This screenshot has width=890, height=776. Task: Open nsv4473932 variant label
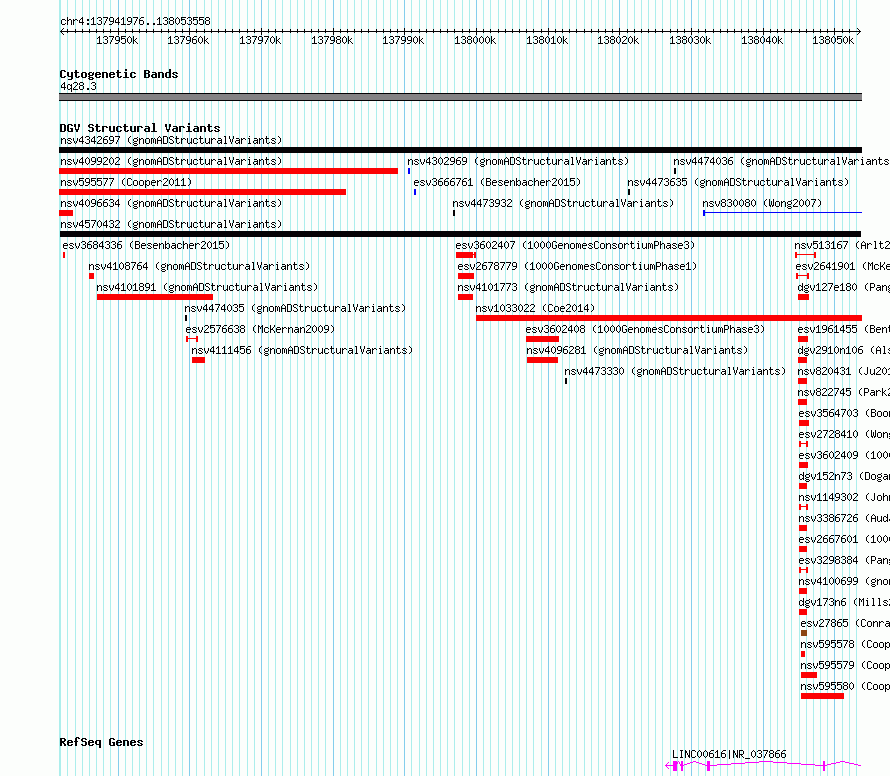tap(563, 203)
